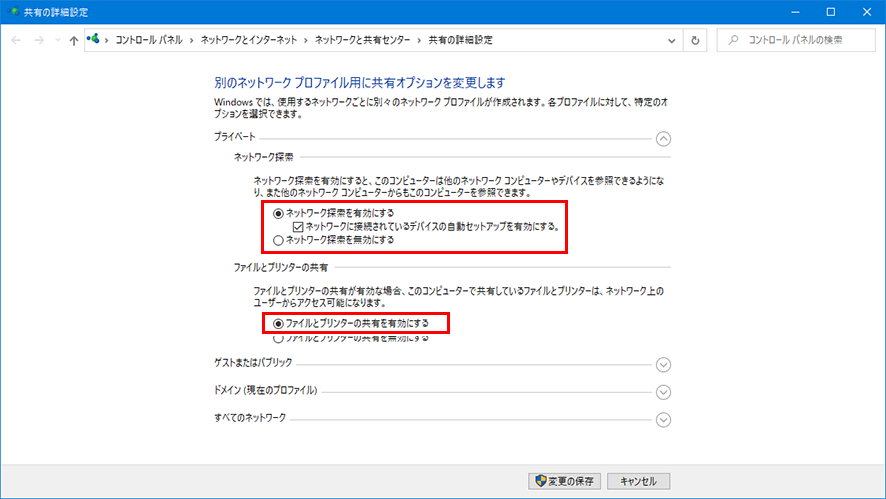Click the Control Panel icon in address bar
The height and width of the screenshot is (499, 886).
pos(93,39)
